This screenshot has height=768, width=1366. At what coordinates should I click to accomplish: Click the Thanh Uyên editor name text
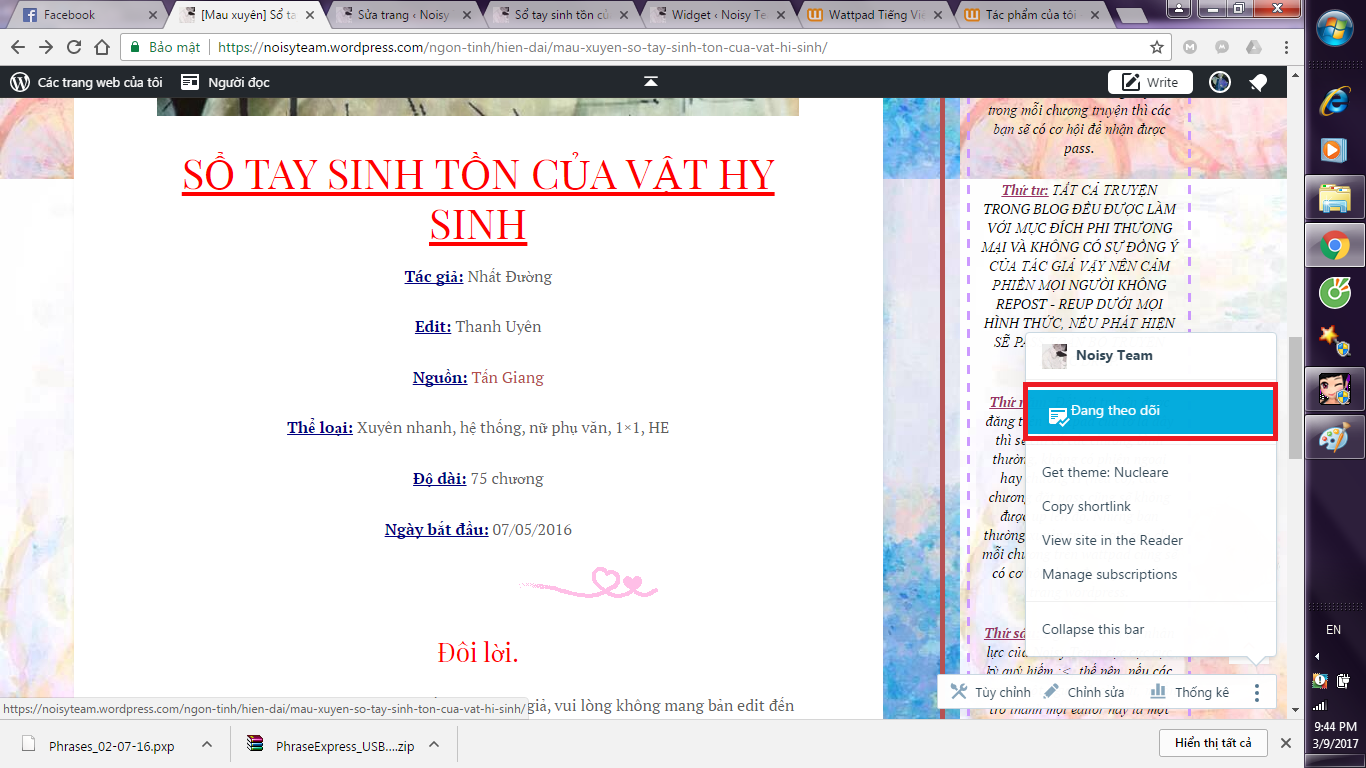click(498, 326)
